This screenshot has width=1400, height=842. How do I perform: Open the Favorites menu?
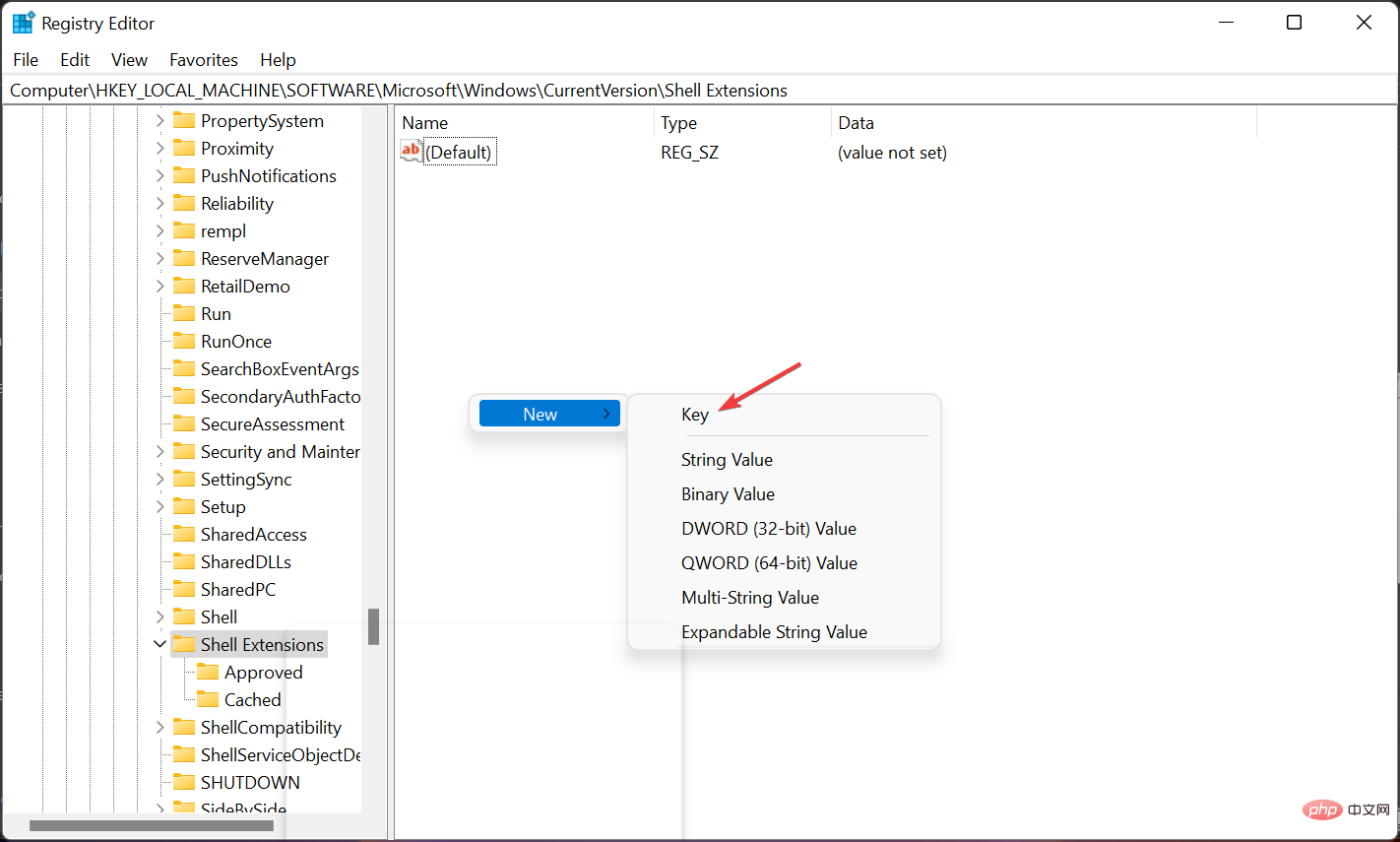(203, 60)
